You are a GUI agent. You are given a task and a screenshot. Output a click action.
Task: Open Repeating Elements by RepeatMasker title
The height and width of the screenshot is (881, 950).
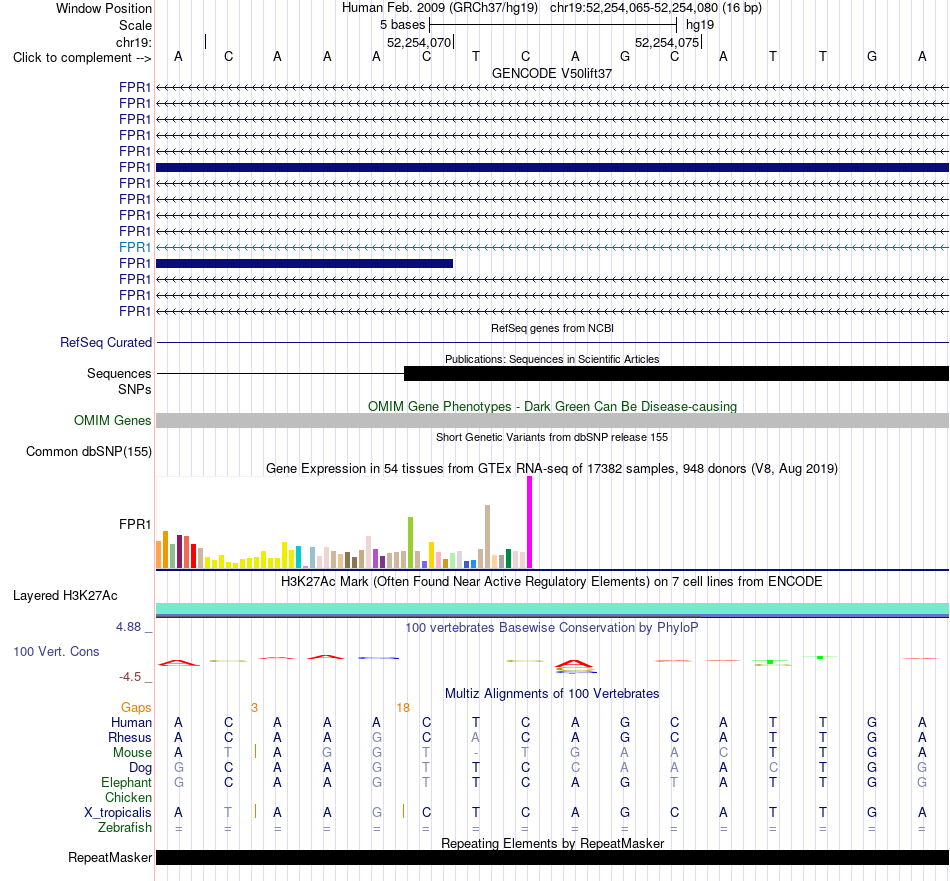552,843
